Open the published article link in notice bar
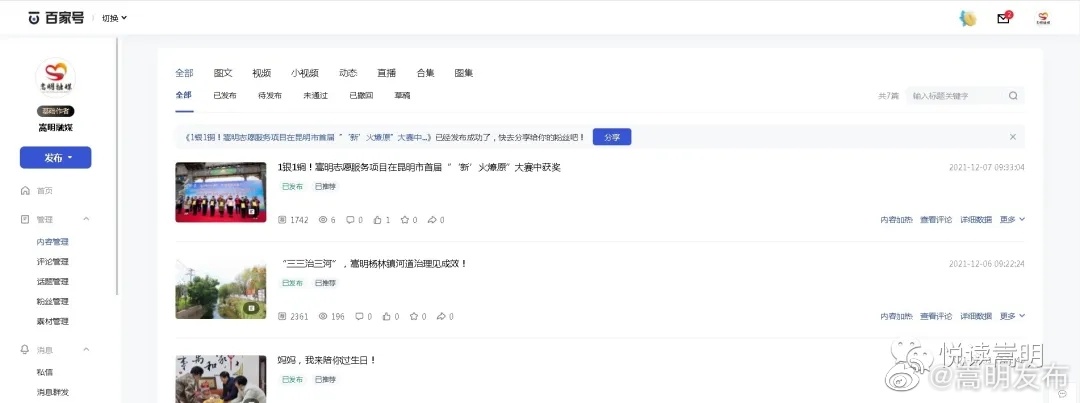This screenshot has height=403, width=1080. (309, 137)
